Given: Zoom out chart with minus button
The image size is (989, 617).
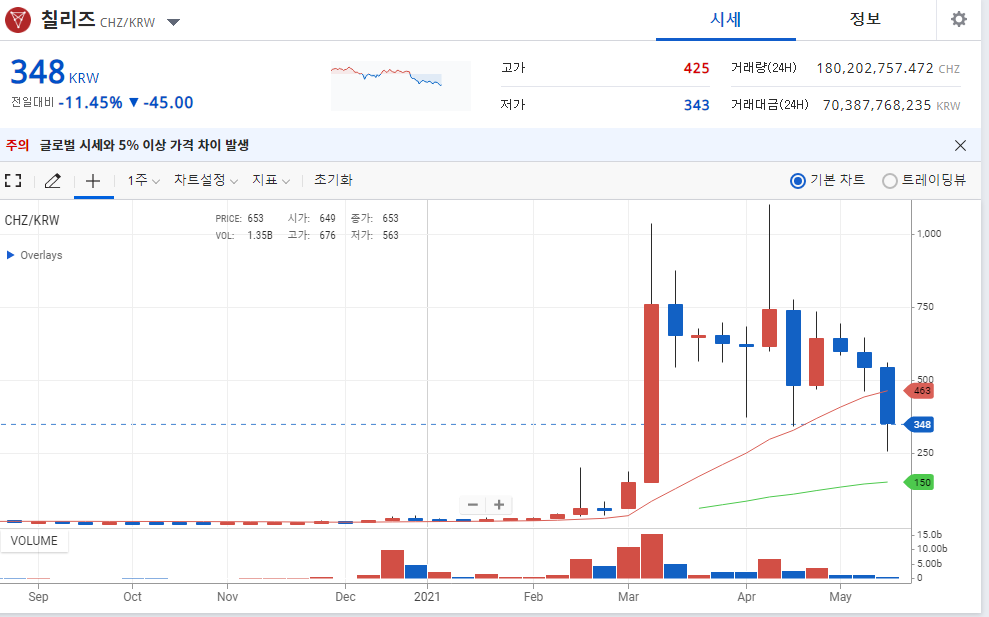Looking at the screenshot, I should tap(473, 505).
